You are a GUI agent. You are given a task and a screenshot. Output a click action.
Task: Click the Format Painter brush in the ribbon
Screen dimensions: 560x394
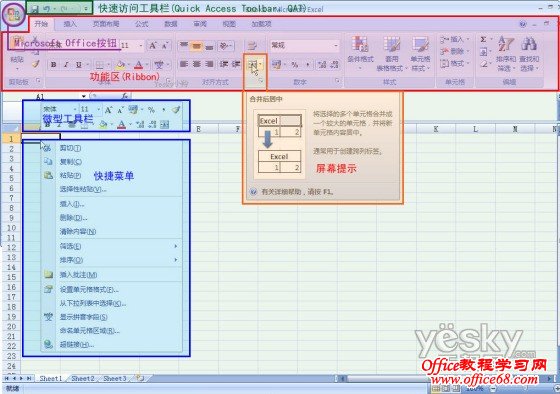(x=35, y=64)
